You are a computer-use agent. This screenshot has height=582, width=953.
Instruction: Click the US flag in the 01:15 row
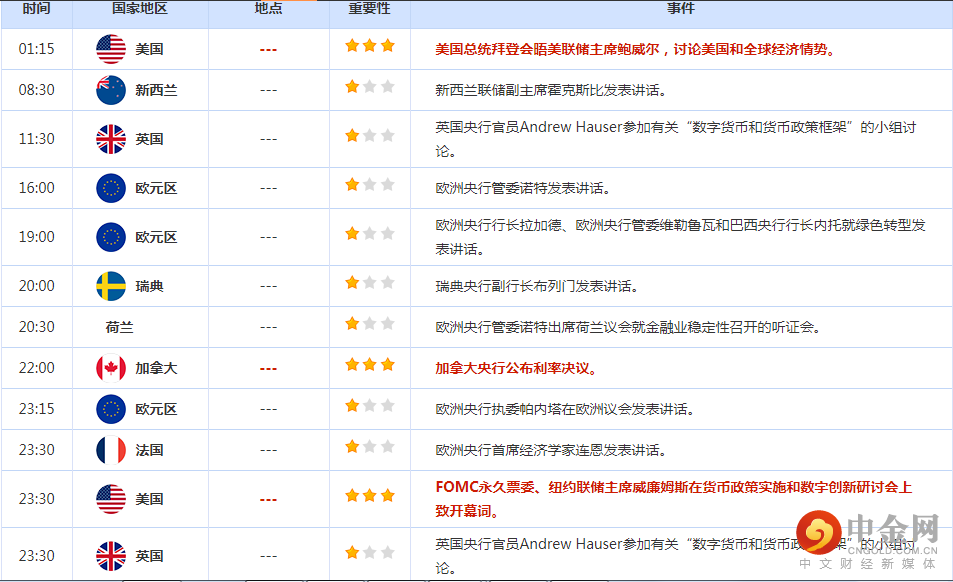(x=110, y=49)
